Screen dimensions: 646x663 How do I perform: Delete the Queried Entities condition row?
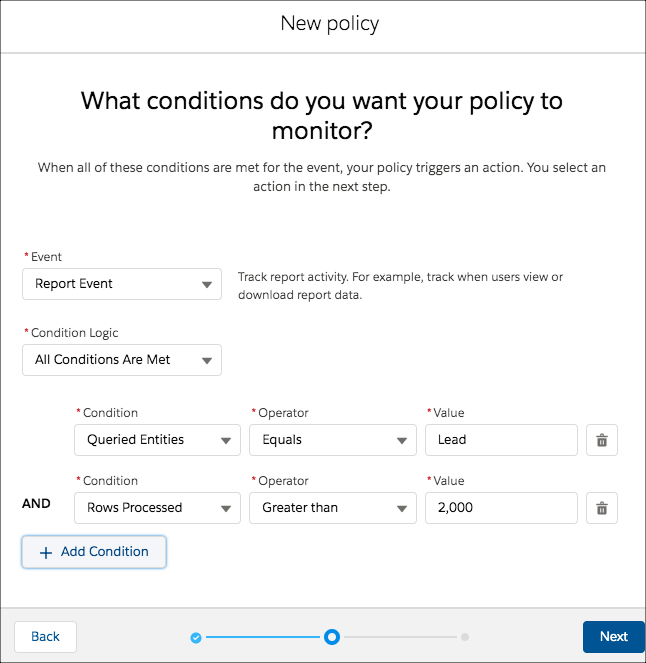click(602, 440)
